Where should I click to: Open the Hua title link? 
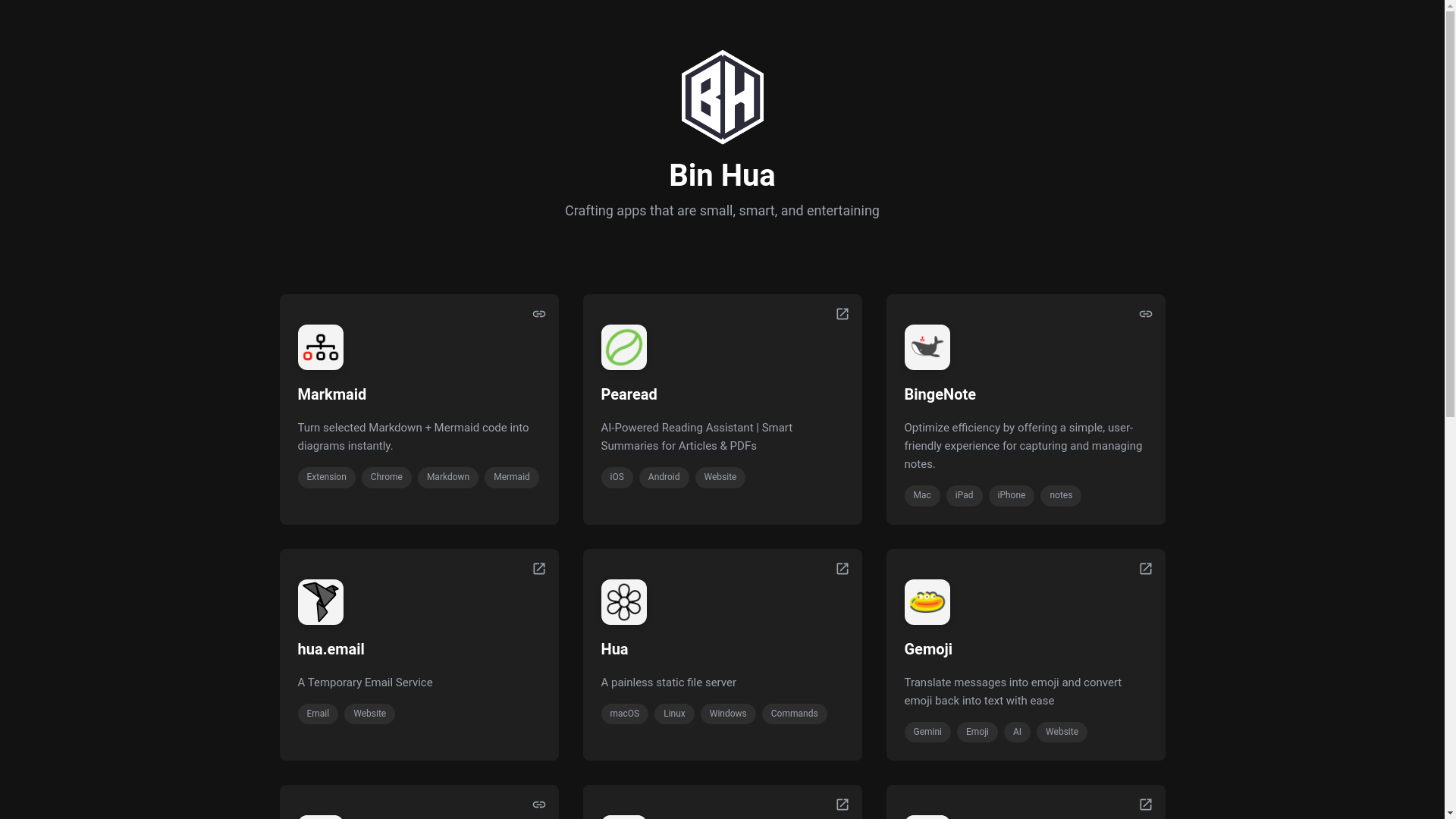[614, 649]
